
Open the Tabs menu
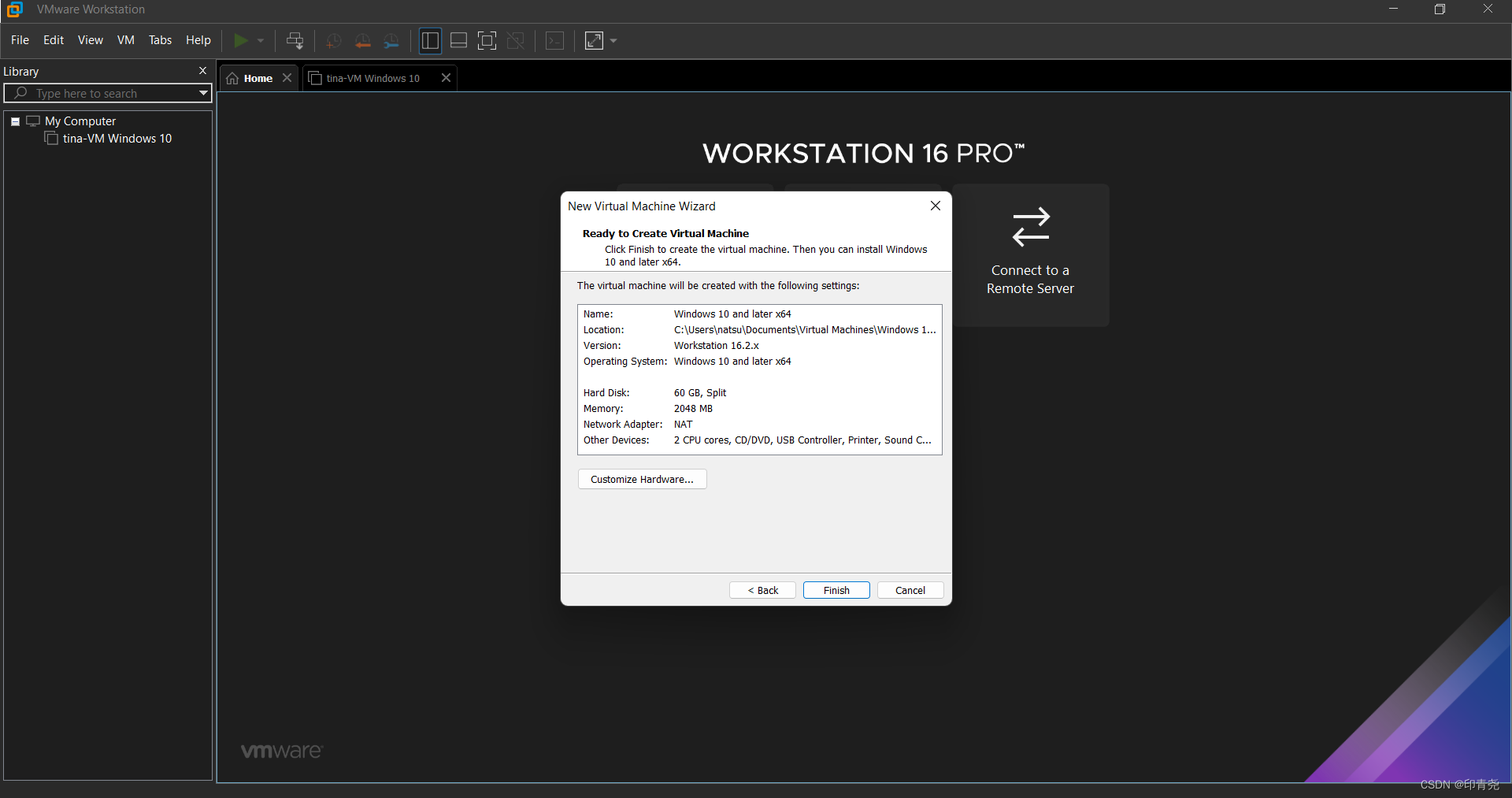click(160, 40)
